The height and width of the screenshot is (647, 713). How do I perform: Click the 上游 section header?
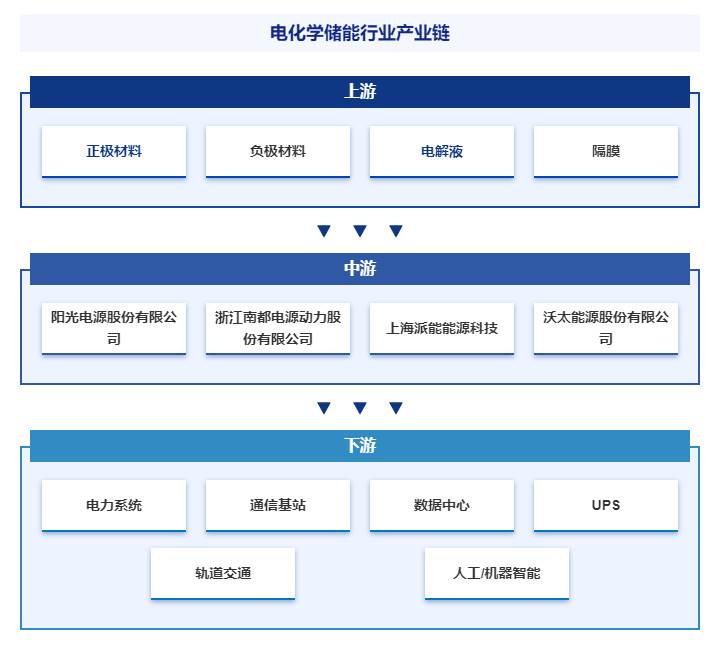[x=360, y=92]
